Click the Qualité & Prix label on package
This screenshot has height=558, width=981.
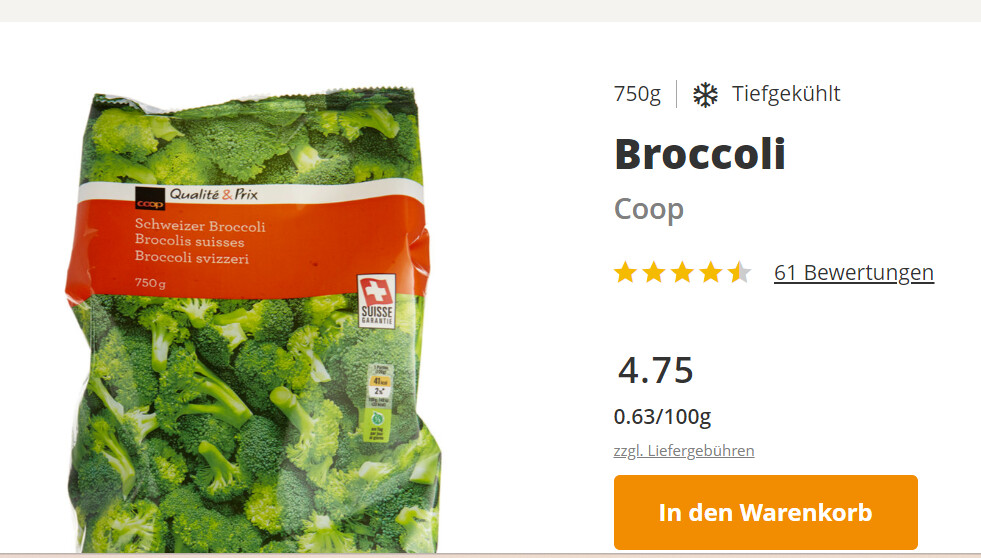pyautogui.click(x=214, y=195)
